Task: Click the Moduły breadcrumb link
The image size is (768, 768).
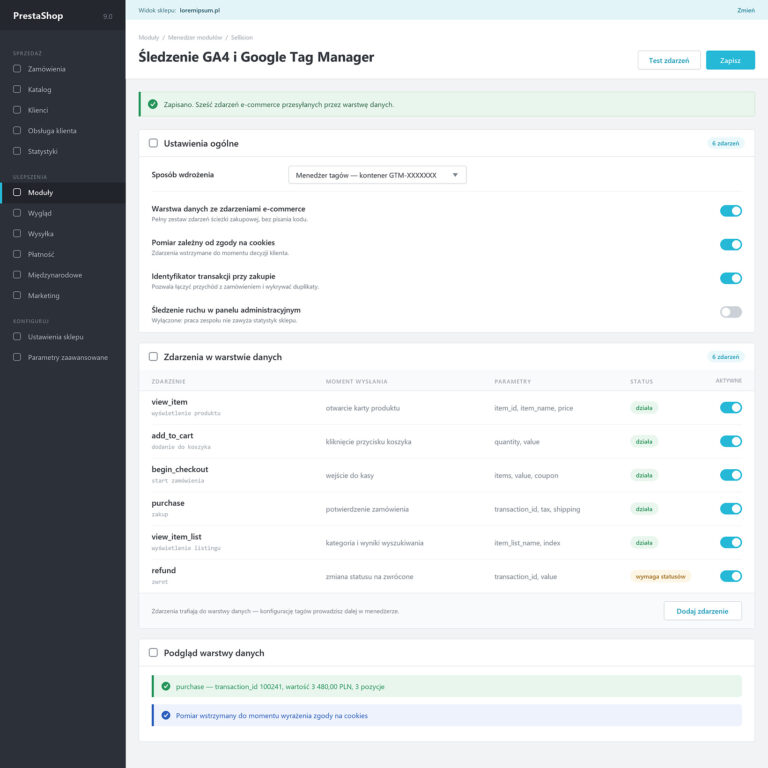Action: click(149, 37)
